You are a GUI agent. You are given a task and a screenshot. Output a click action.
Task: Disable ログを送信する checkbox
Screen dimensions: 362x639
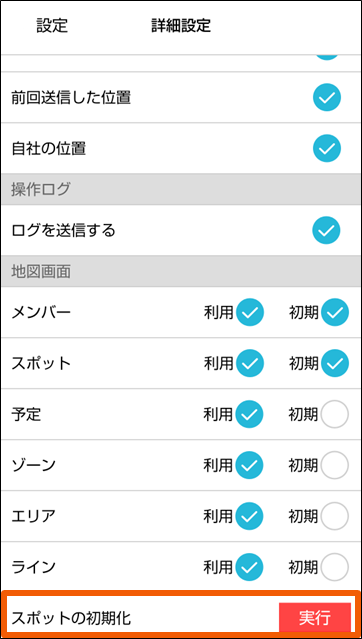tap(327, 230)
